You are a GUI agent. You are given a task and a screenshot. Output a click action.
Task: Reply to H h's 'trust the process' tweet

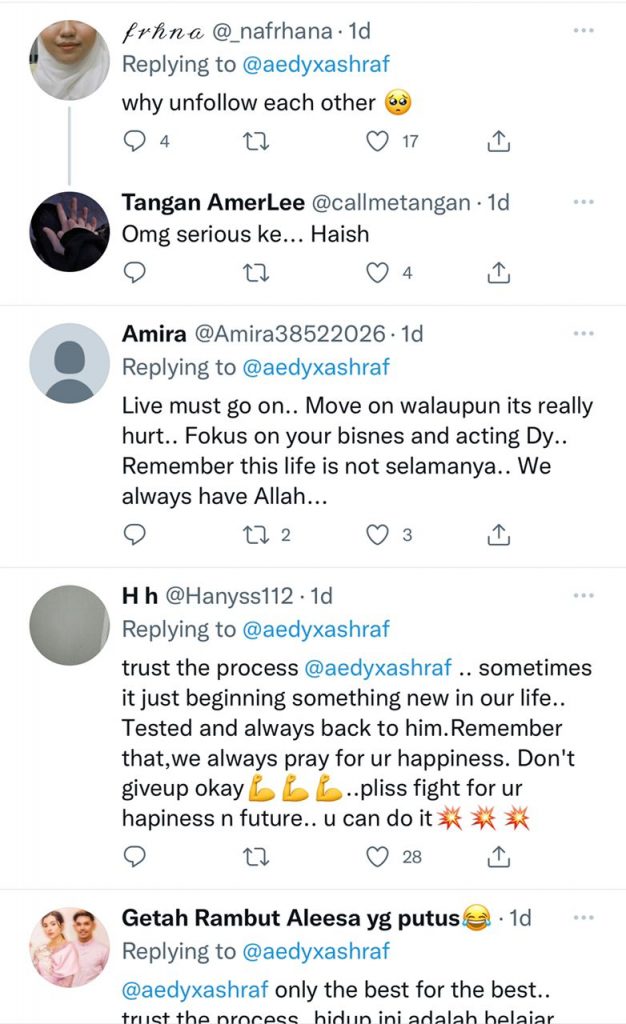click(135, 857)
